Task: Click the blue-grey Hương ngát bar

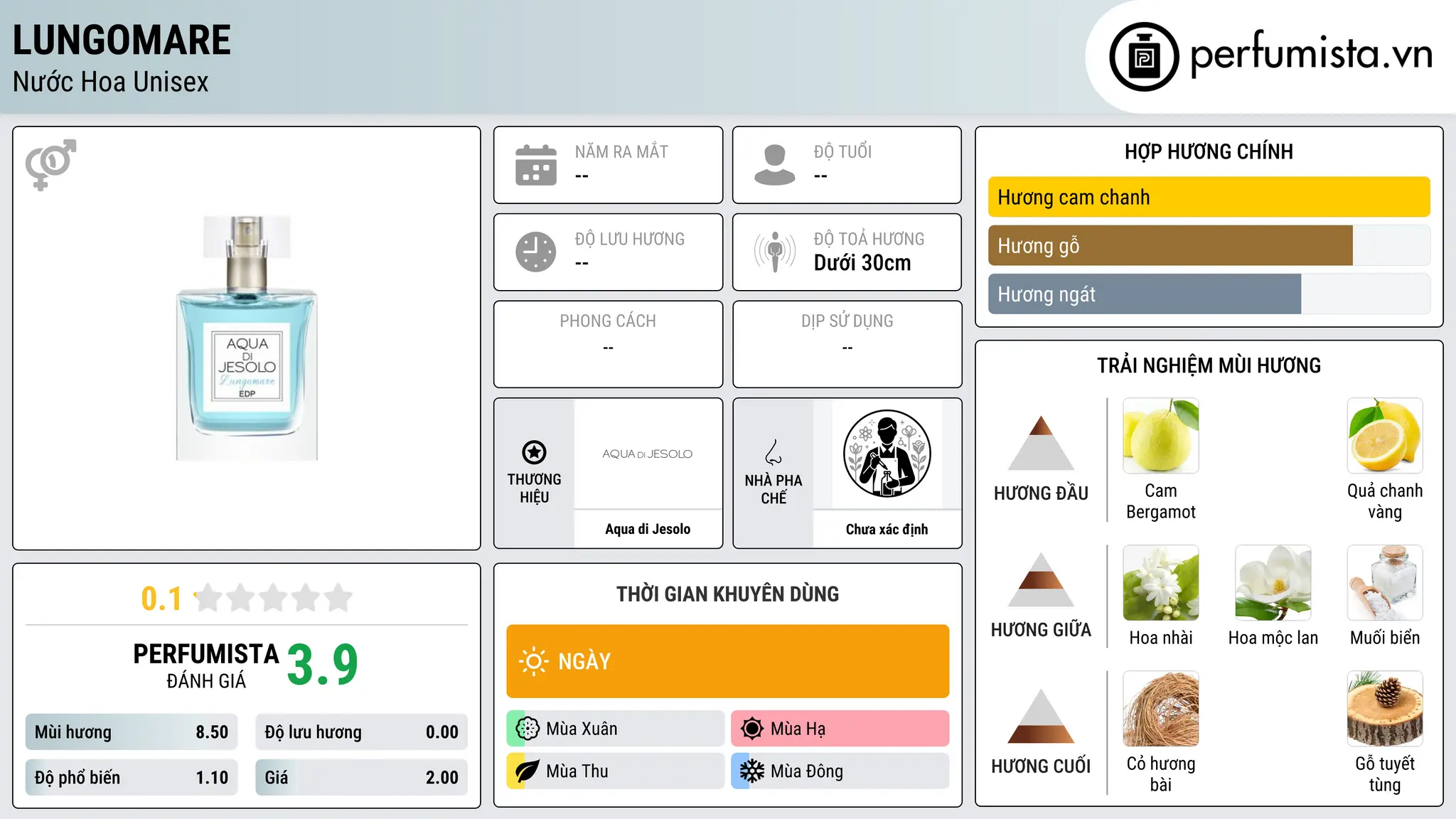Action: pyautogui.click(x=1145, y=294)
